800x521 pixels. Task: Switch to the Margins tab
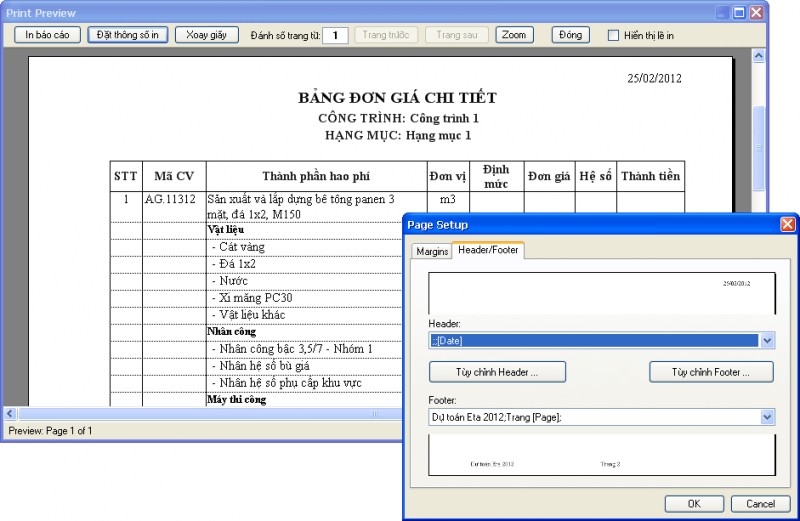pos(431,251)
